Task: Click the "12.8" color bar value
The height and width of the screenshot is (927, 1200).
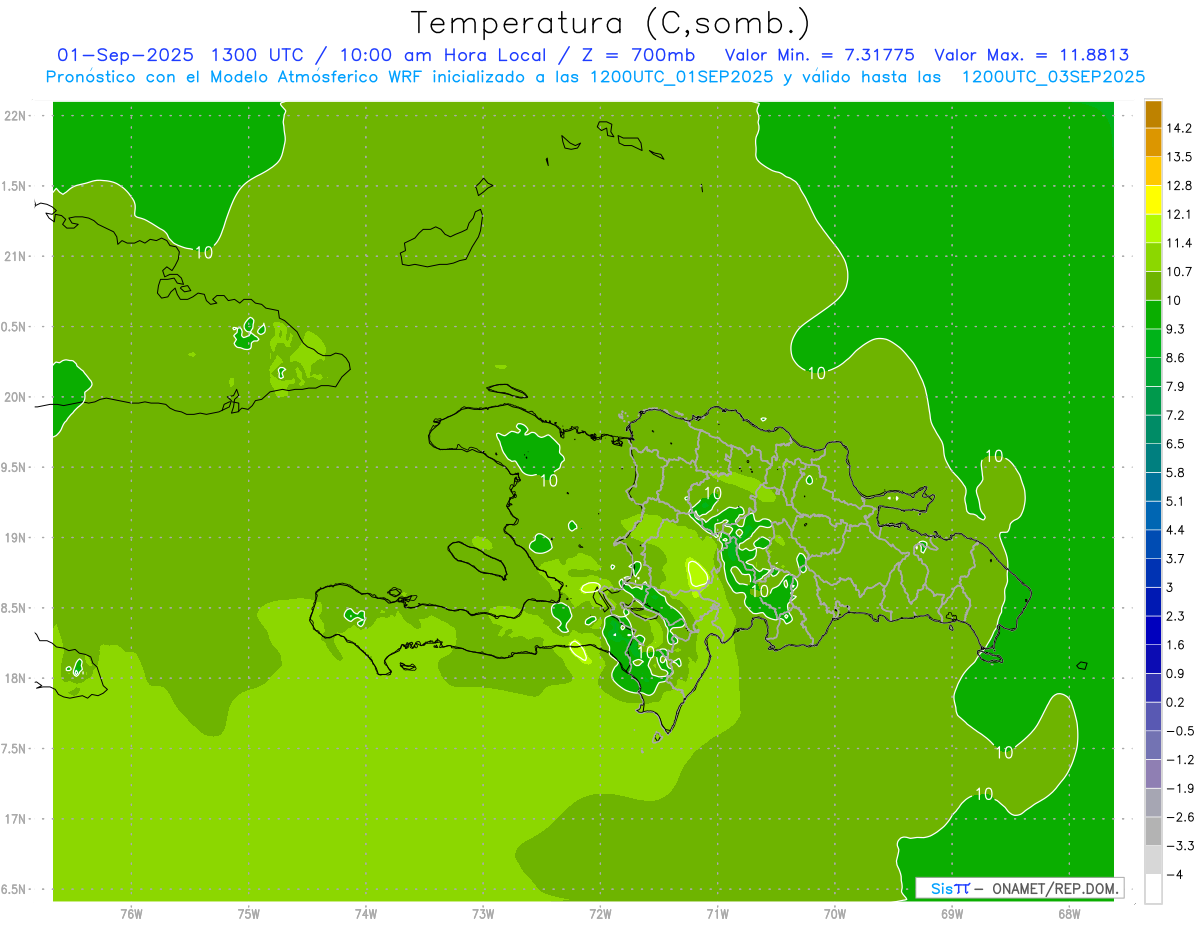Action: pos(1180,185)
